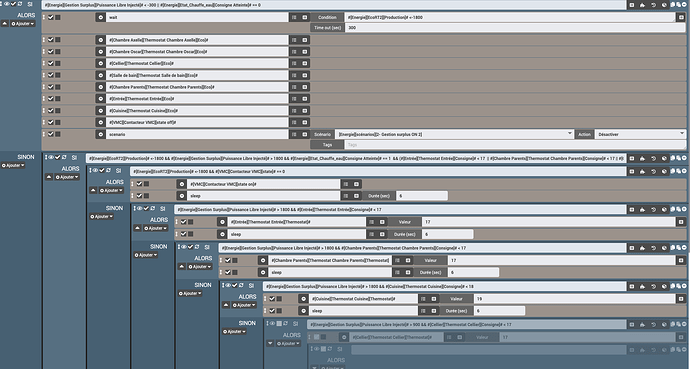This screenshot has height=369, width=690.
Task: Open action list icon on scenario action row
Action: tap(294, 134)
